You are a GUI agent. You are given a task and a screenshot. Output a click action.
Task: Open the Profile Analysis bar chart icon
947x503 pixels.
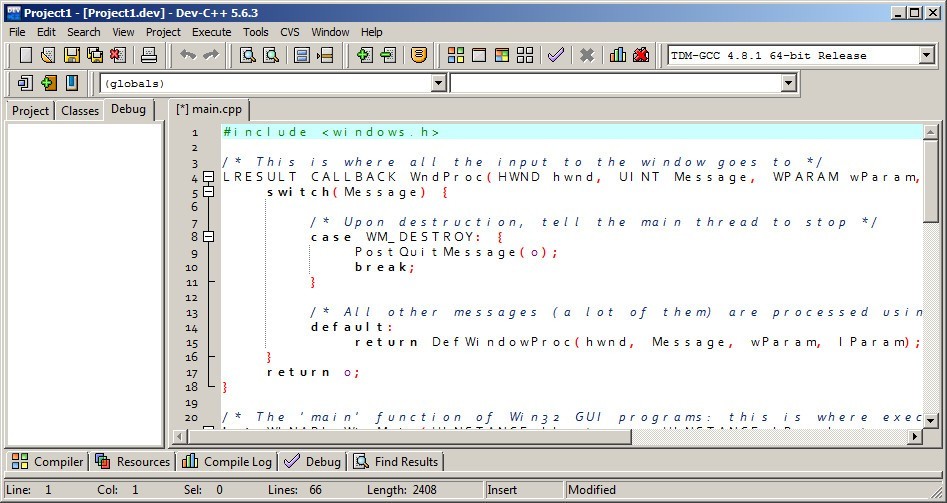618,55
